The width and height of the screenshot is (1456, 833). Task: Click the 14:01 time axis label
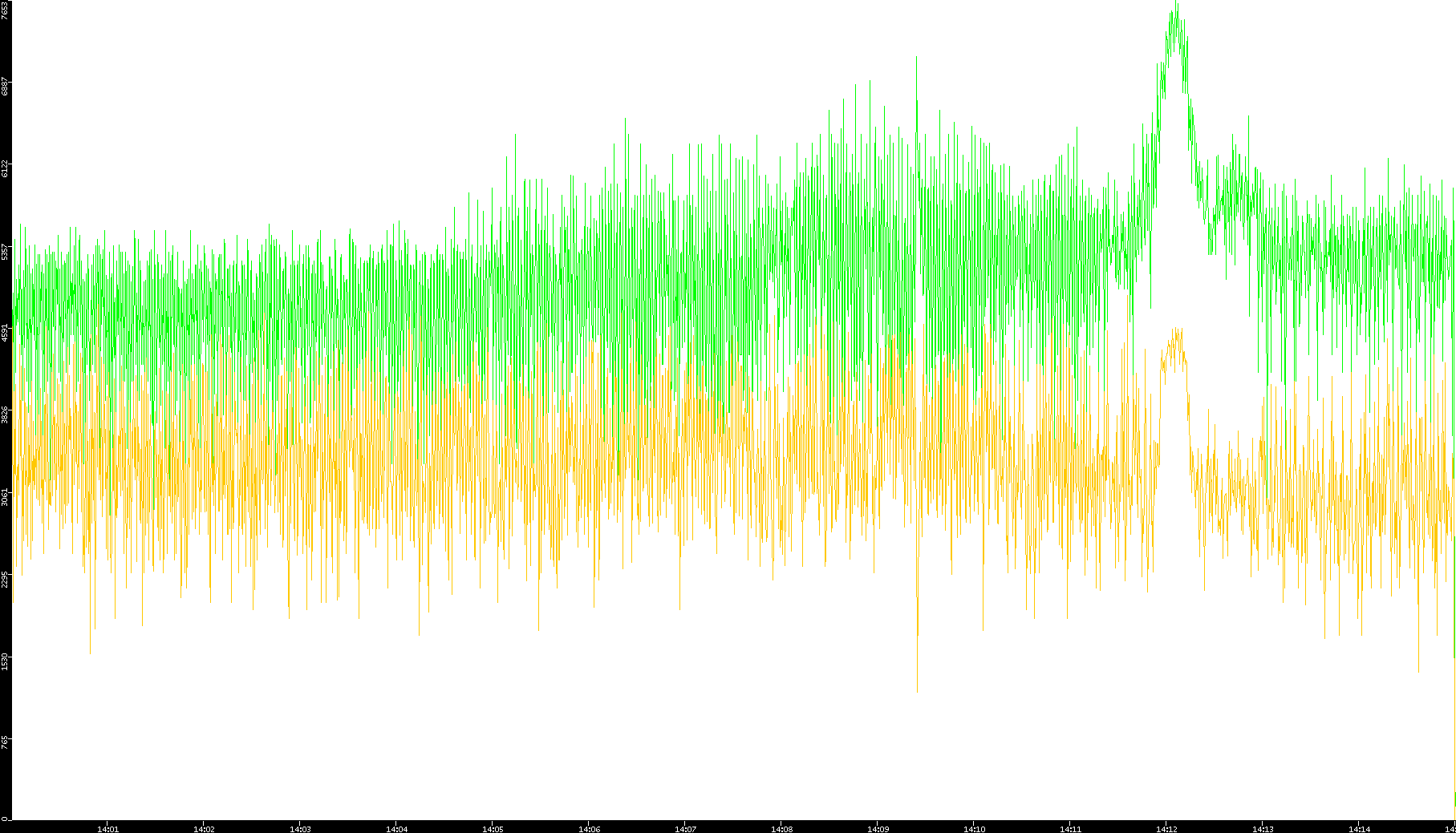tap(108, 828)
